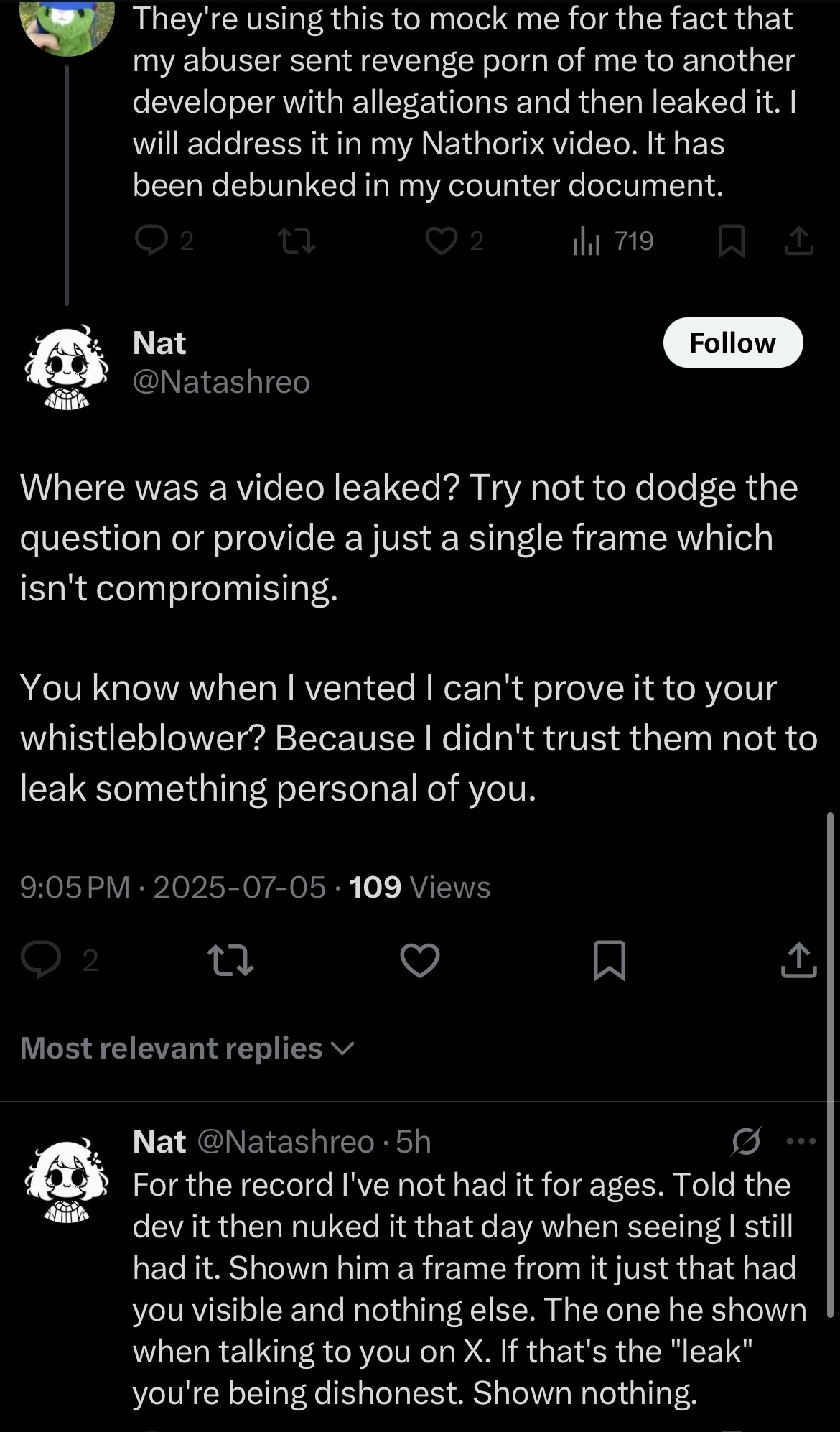Open Nat's profile avatar in main tweet
The width and height of the screenshot is (840, 1432).
click(x=66, y=367)
